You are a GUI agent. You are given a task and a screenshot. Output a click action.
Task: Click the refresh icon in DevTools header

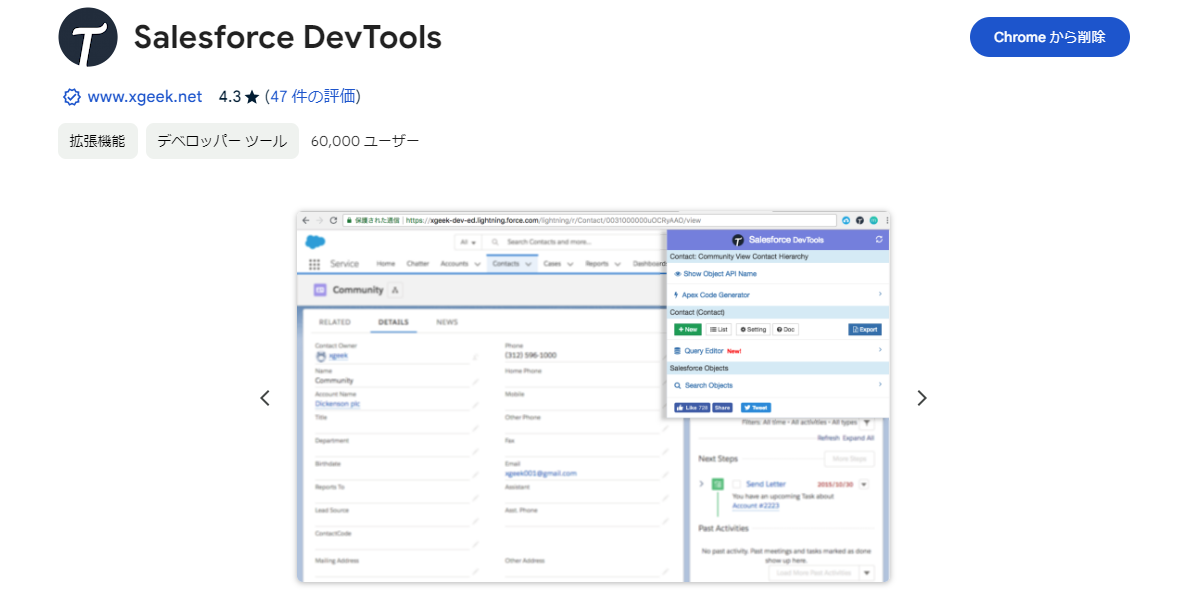(878, 240)
